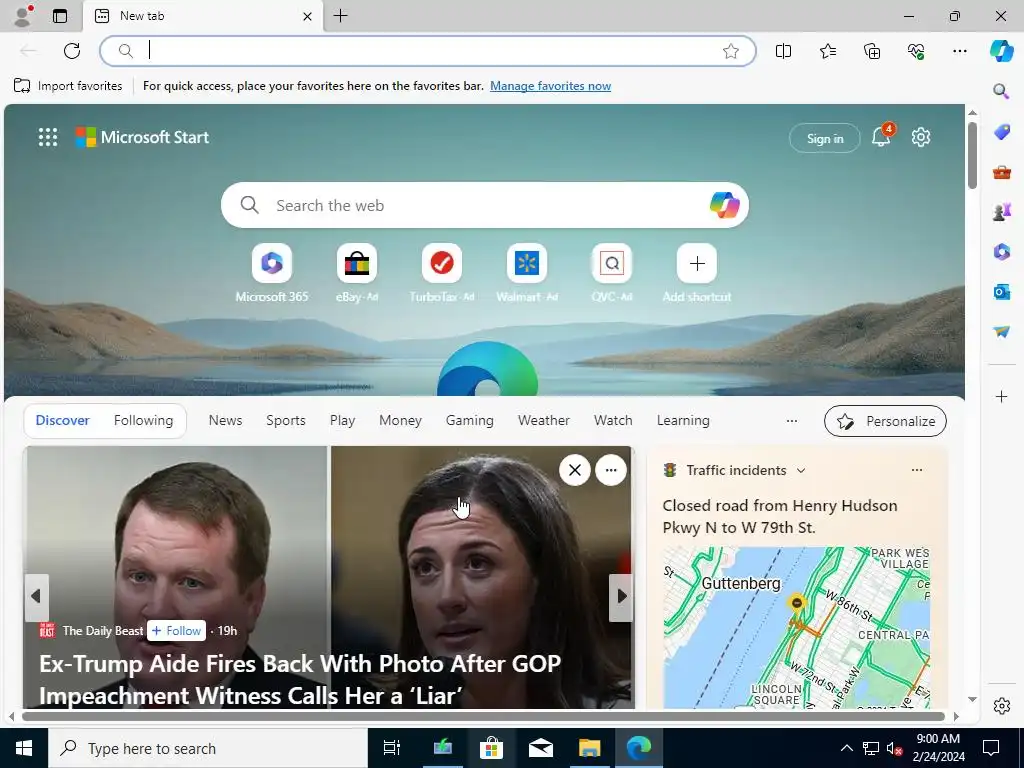Open the Favorites list
Viewport: 1024px width, 768px height.
(x=827, y=51)
